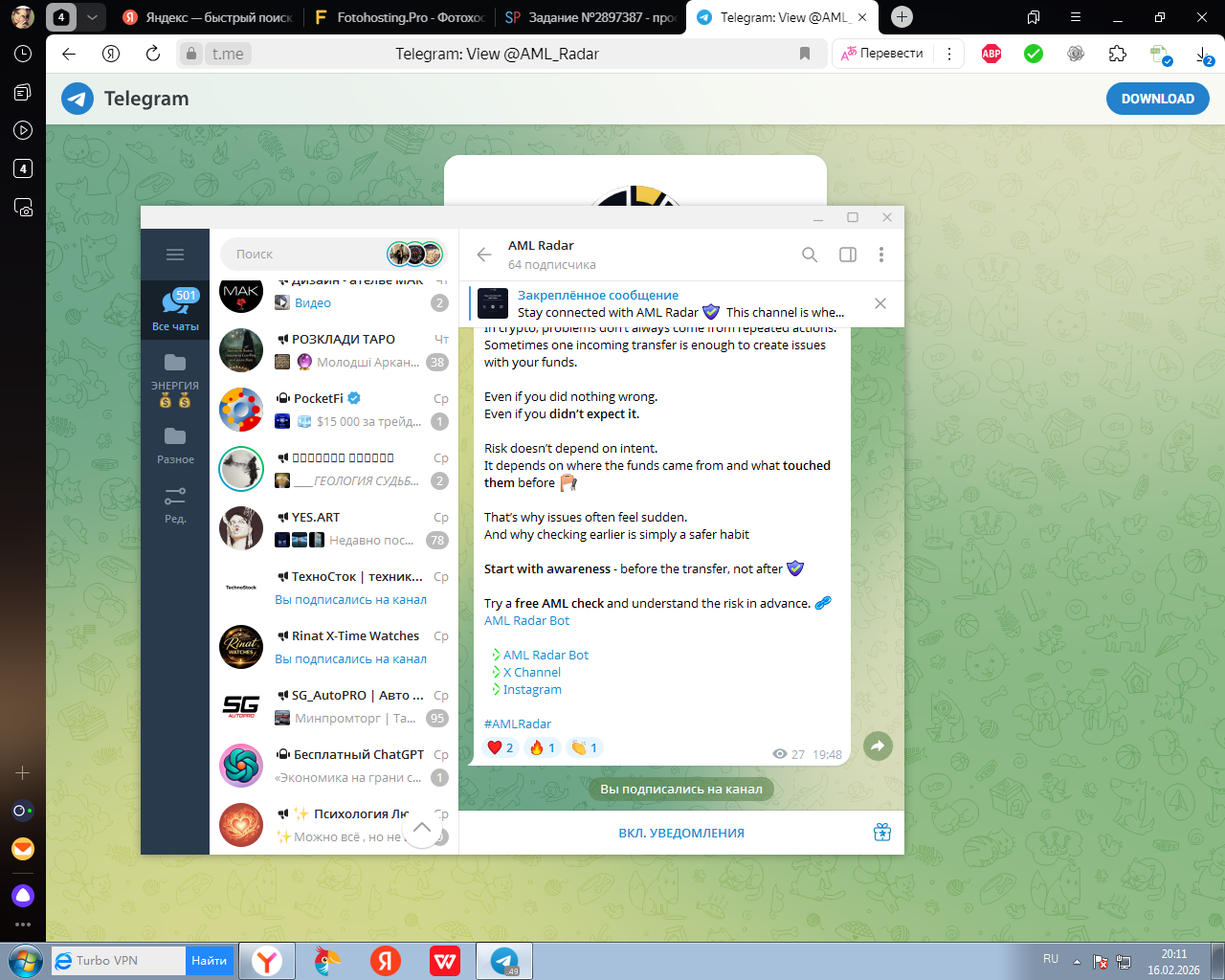Open the browser extensions puzzle icon

[x=1118, y=54]
